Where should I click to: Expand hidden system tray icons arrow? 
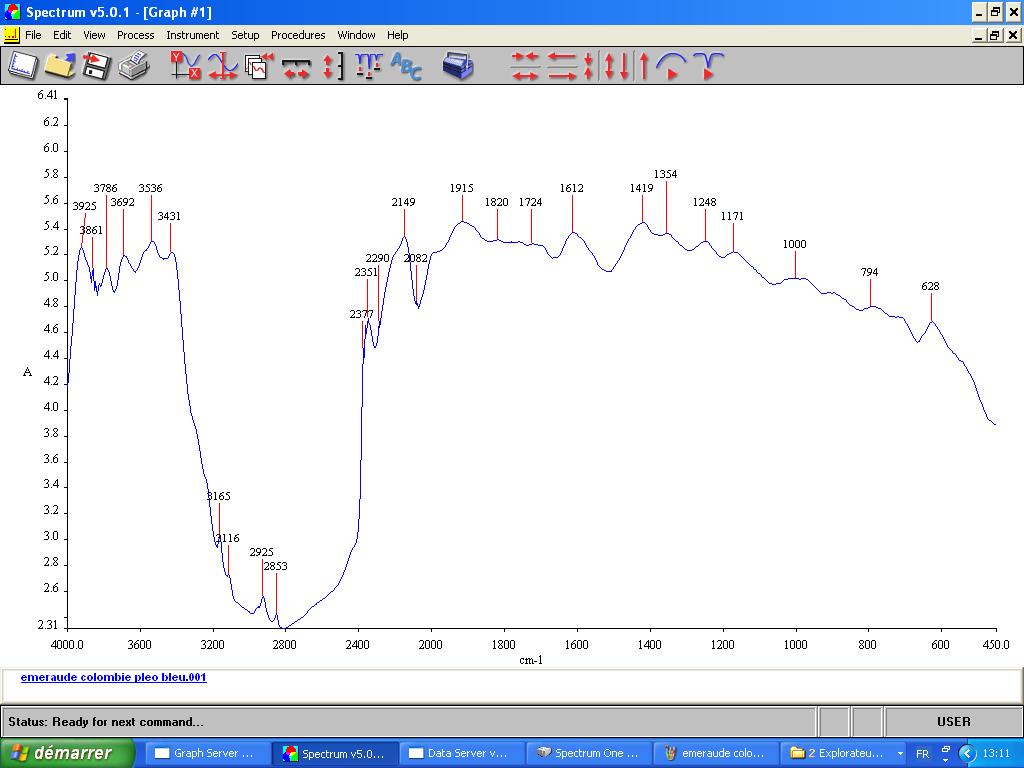click(967, 753)
